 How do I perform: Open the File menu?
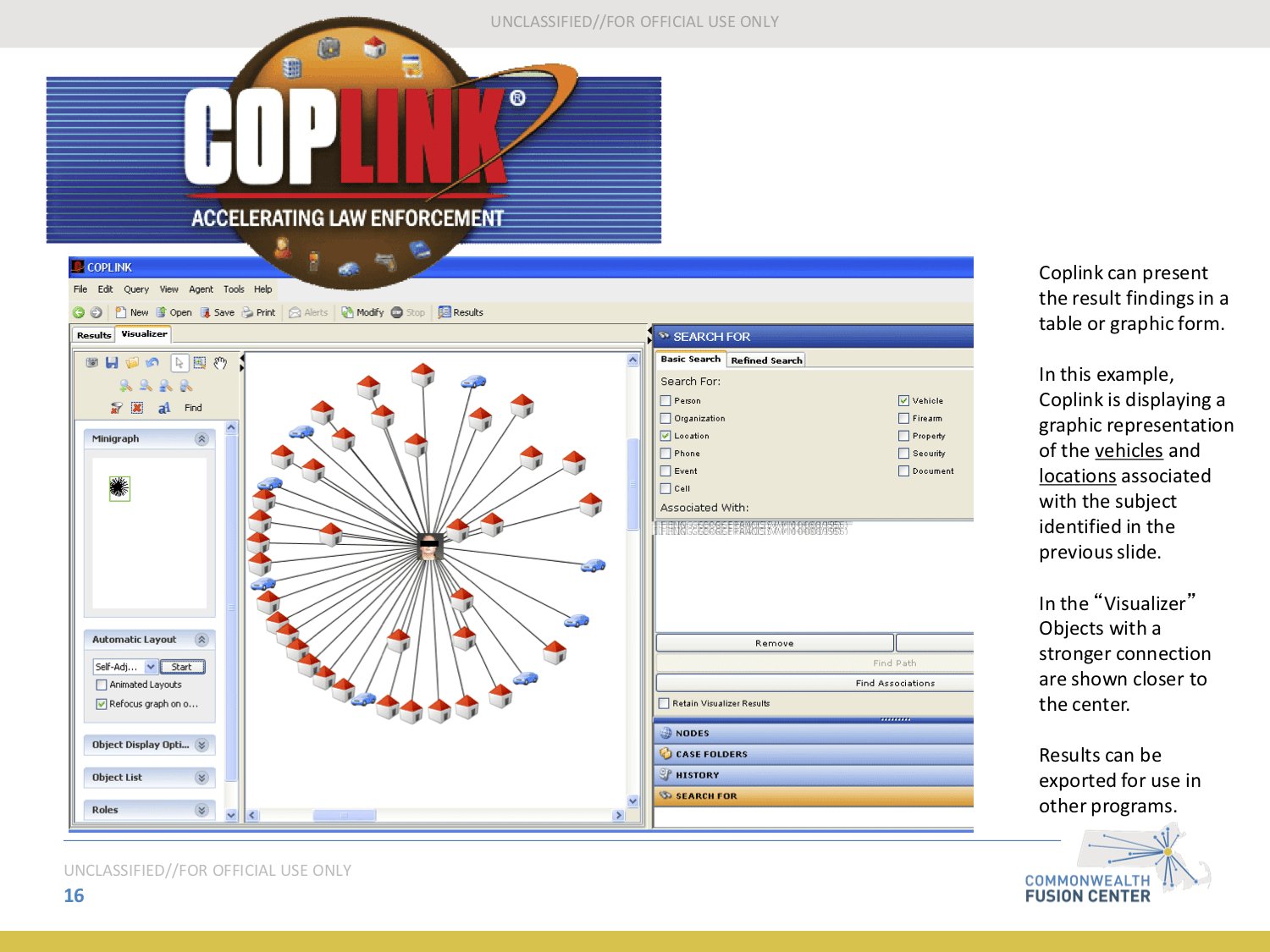click(x=80, y=289)
